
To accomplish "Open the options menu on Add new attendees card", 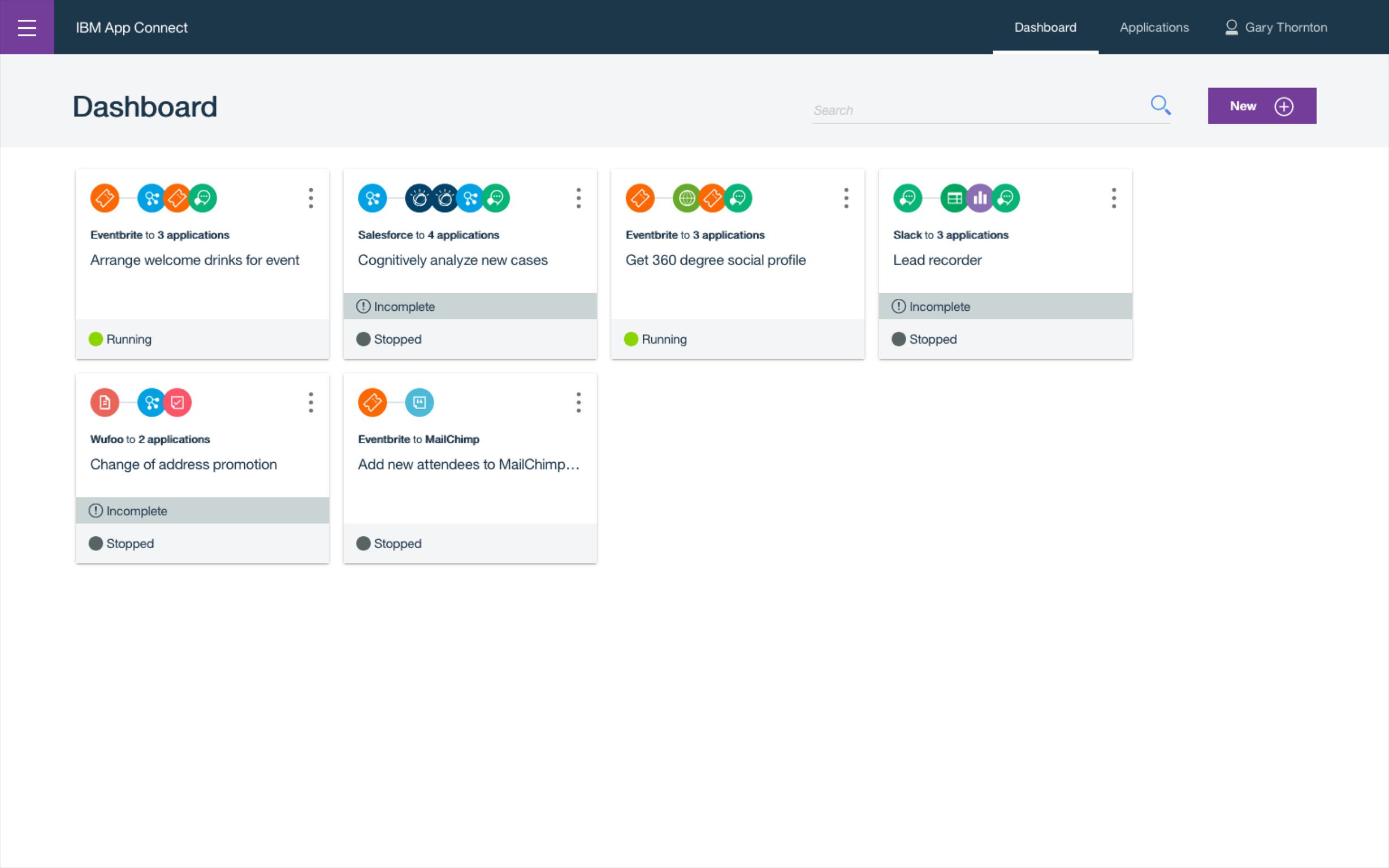I will point(578,402).
